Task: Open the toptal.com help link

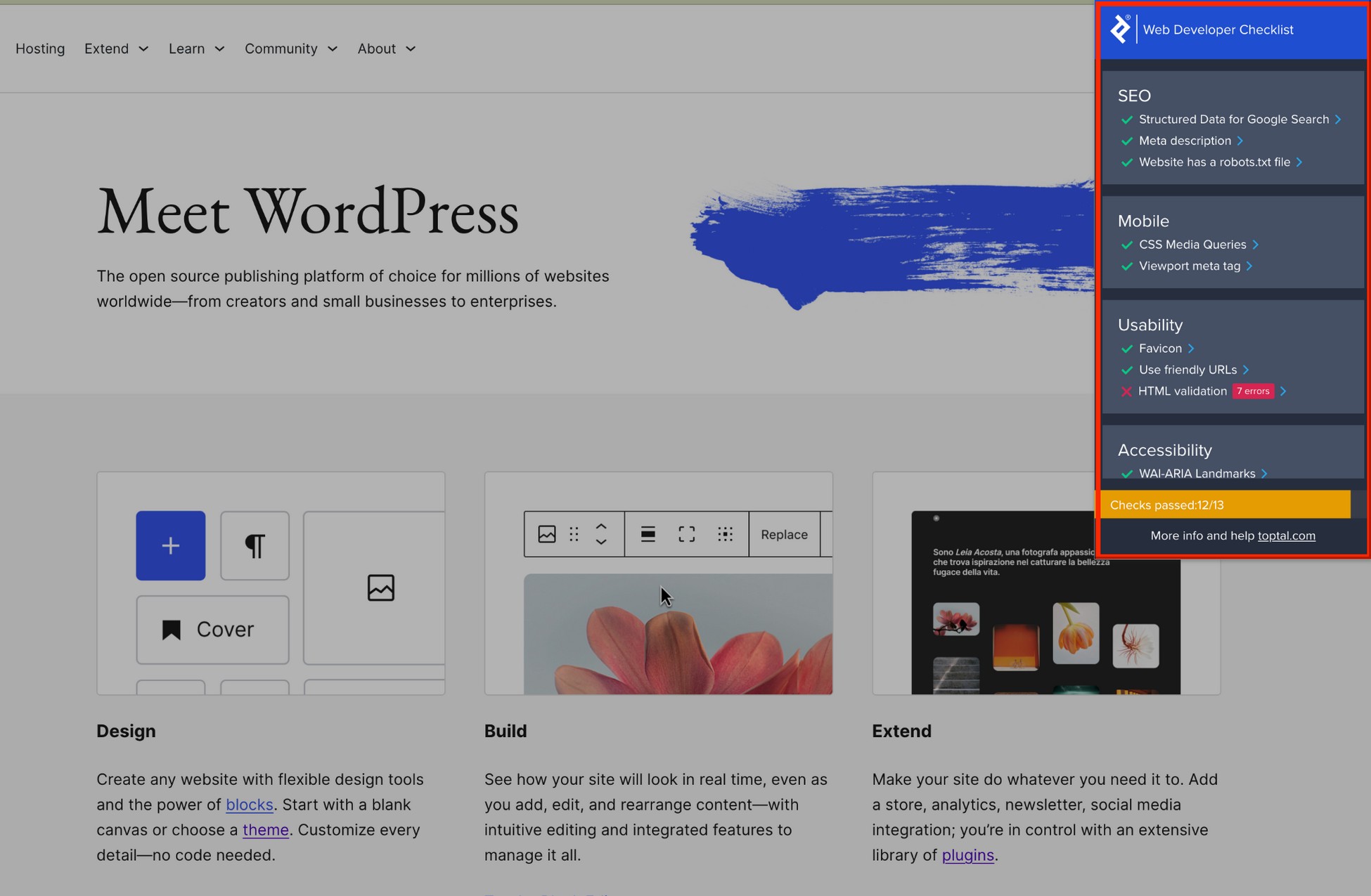Action: 1286,535
